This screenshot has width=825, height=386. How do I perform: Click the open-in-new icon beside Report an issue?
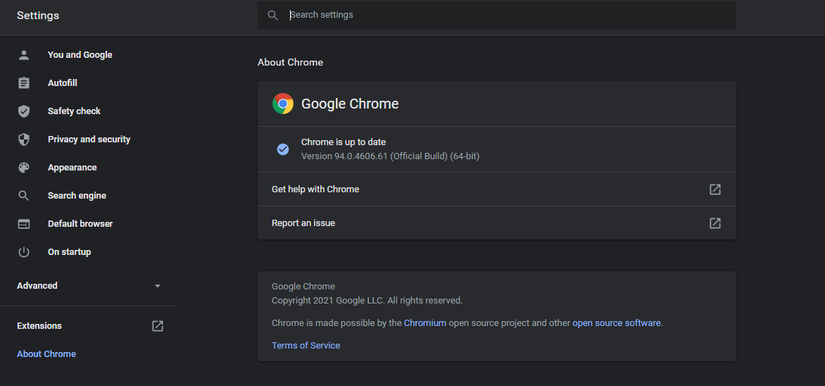pyautogui.click(x=715, y=223)
